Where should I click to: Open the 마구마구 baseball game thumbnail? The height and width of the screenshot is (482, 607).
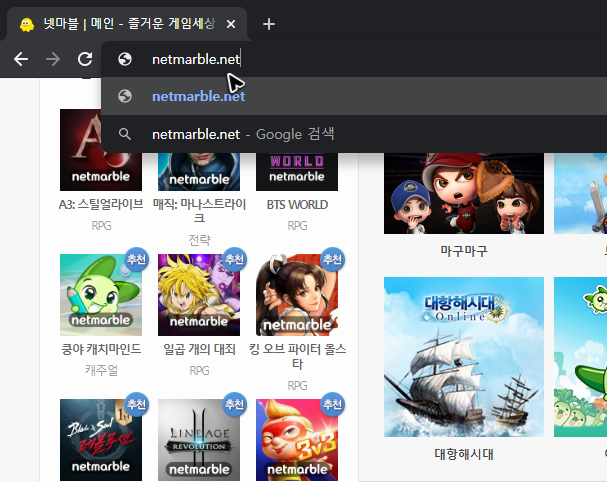pyautogui.click(x=464, y=193)
